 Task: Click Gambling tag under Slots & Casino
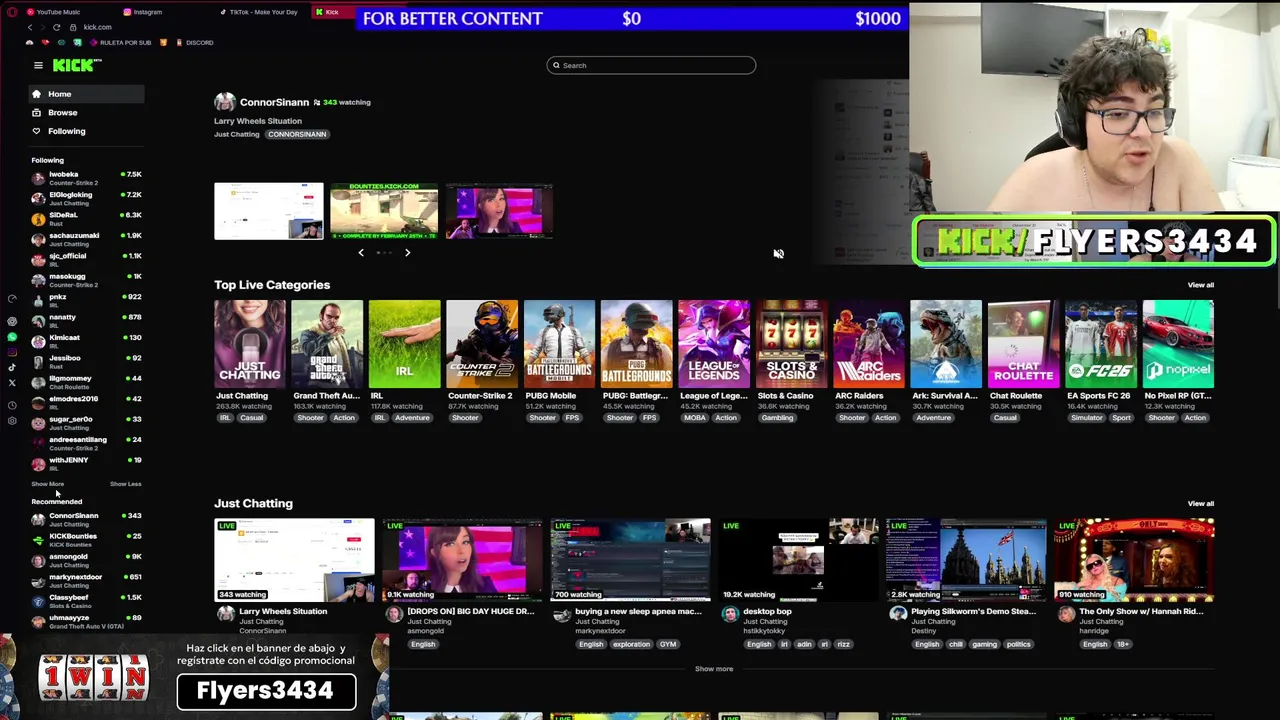778,418
